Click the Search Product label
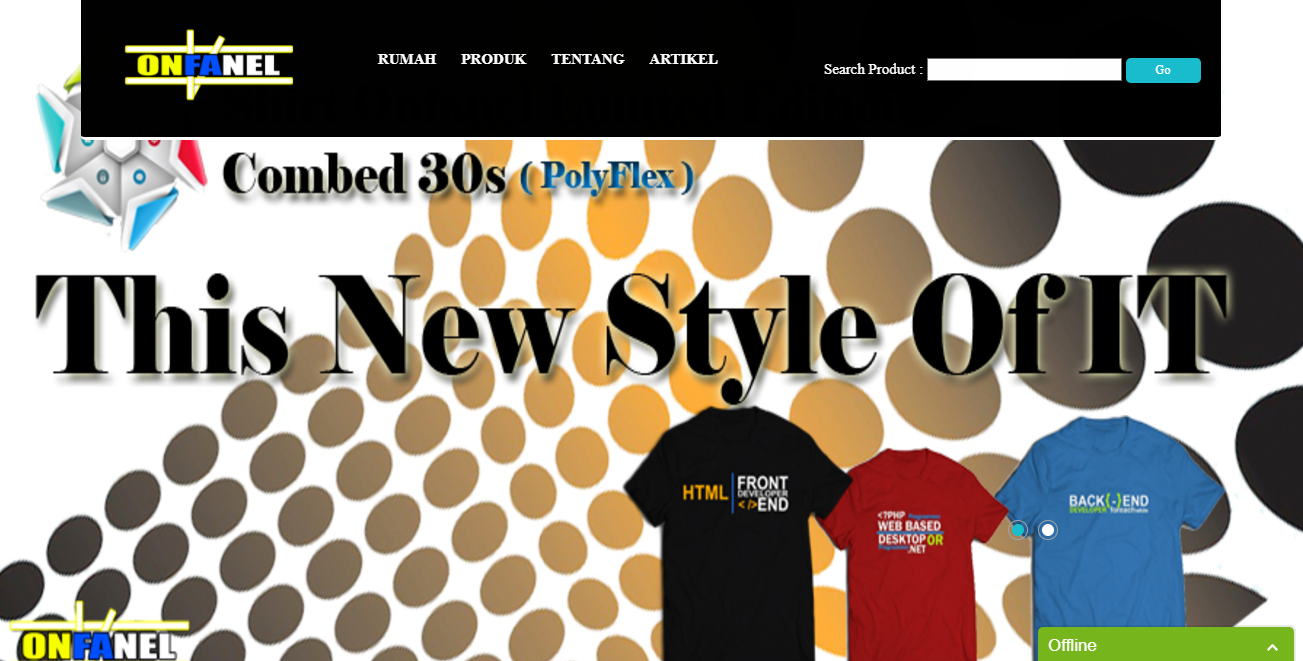Viewport: 1303px width, 661px height. pos(873,69)
